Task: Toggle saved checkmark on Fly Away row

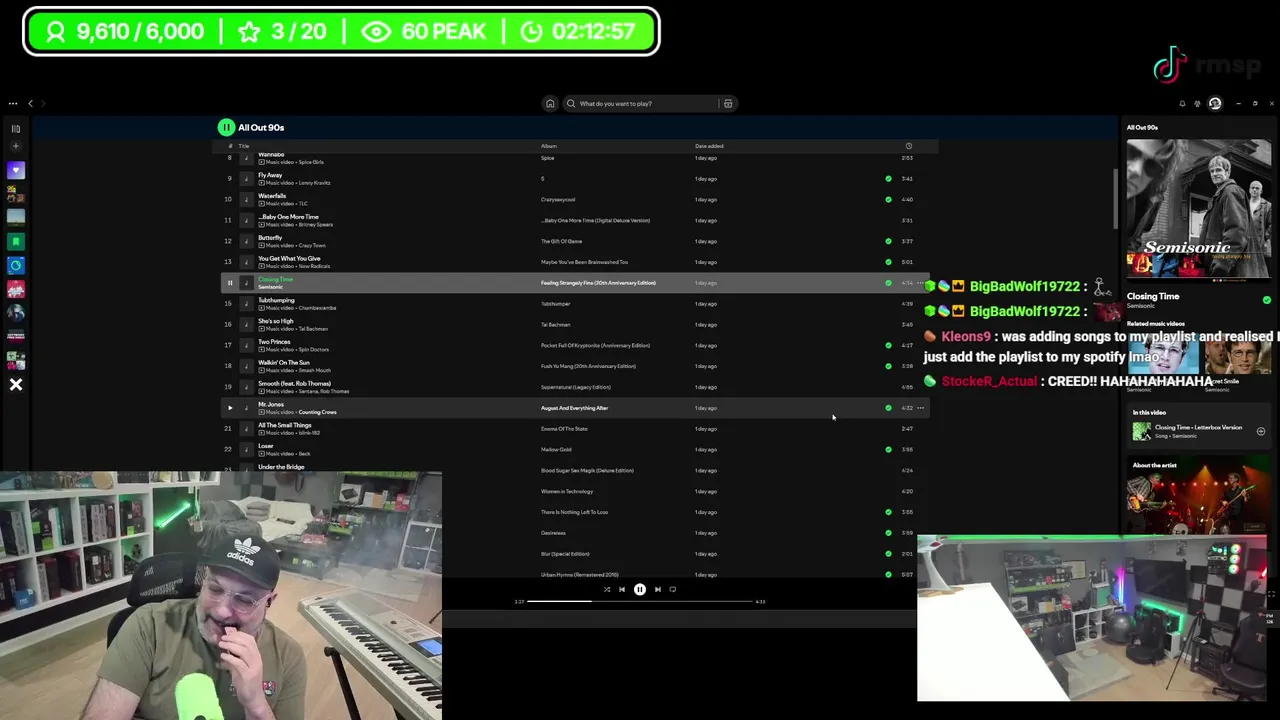Action: pos(888,179)
